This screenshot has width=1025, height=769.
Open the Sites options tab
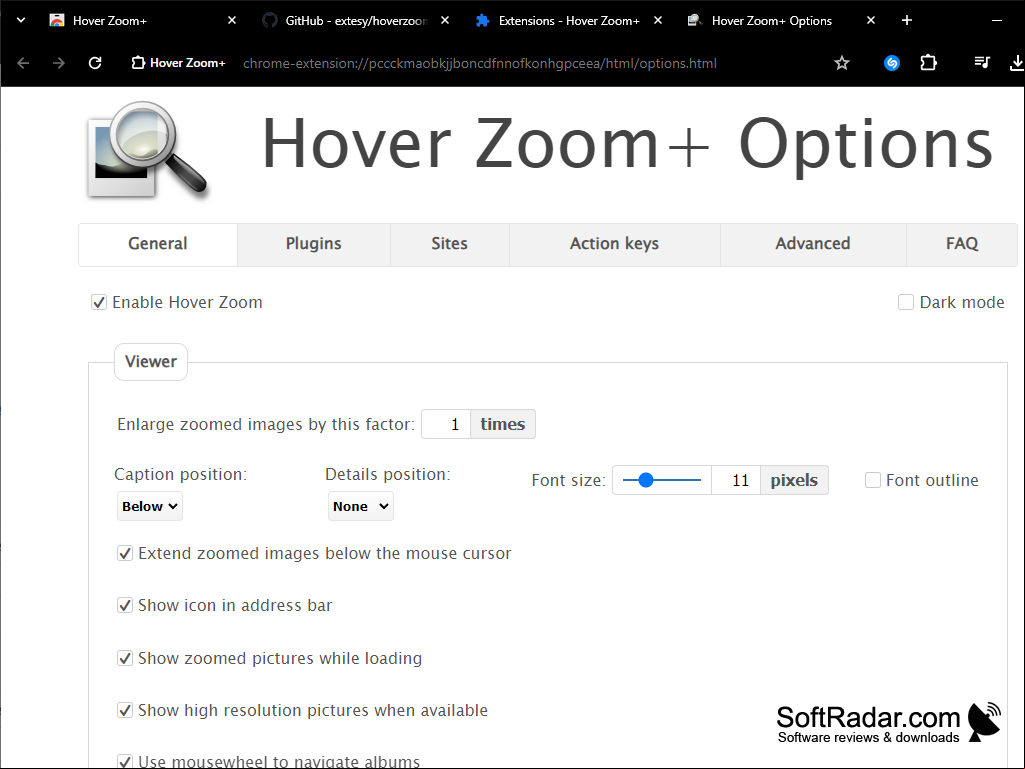click(x=450, y=244)
